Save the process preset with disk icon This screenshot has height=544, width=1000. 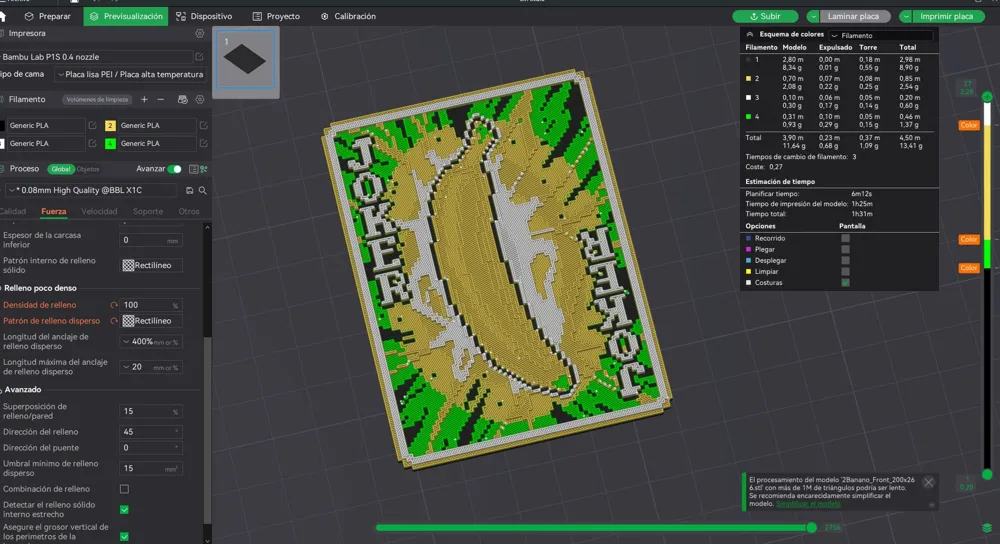[189, 190]
